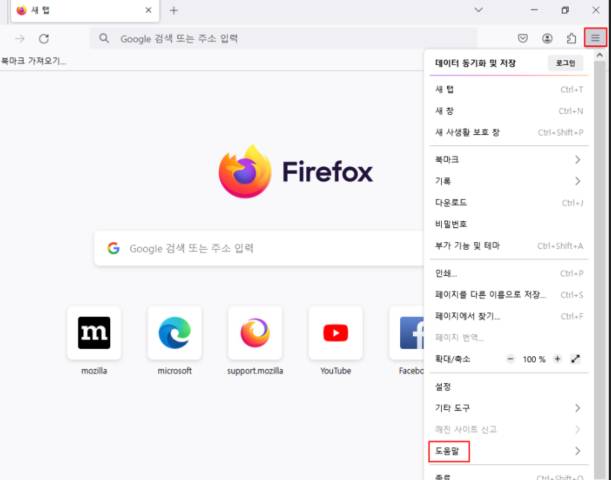Open 설정 from the menu
Screen dimensions: 611x480
[x=509, y=387]
